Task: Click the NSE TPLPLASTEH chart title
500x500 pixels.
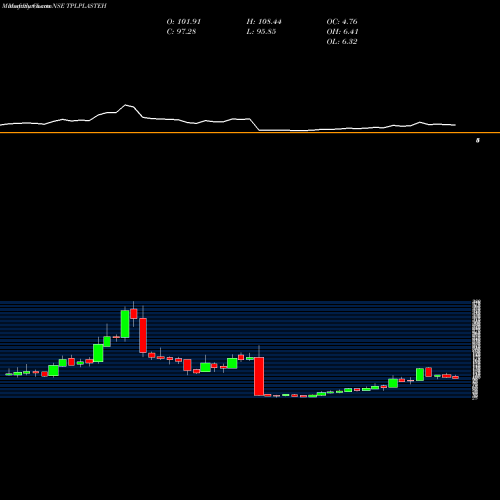Action: click(79, 6)
